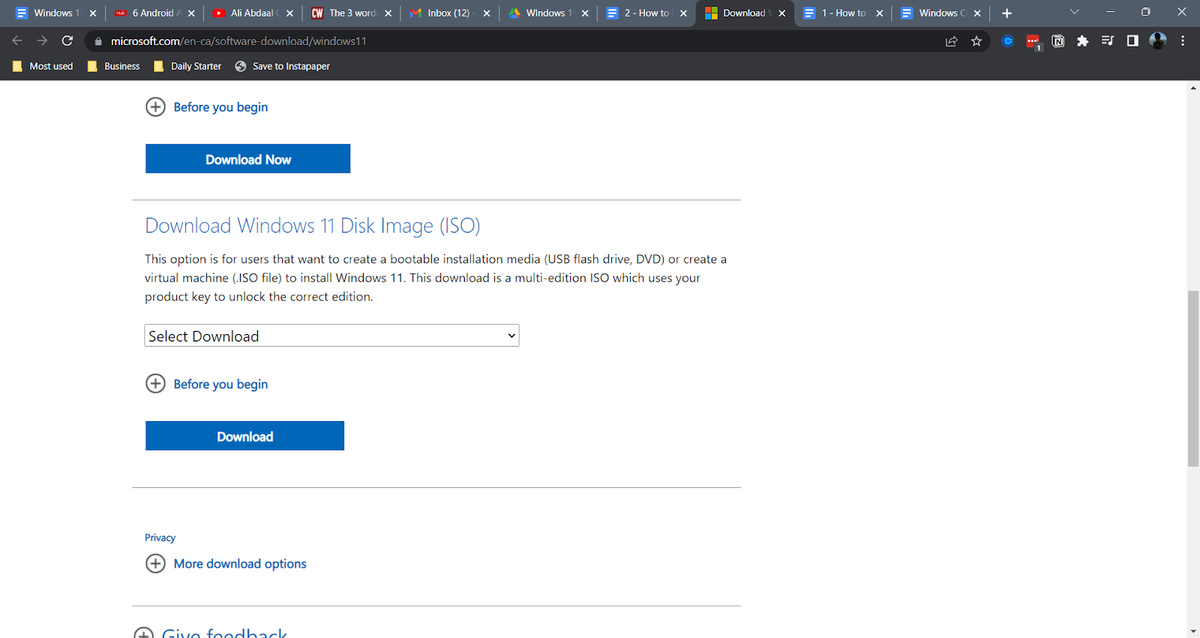The height and width of the screenshot is (638, 1200).
Task: Click the scrollbar up arrow
Action: click(x=1192, y=88)
